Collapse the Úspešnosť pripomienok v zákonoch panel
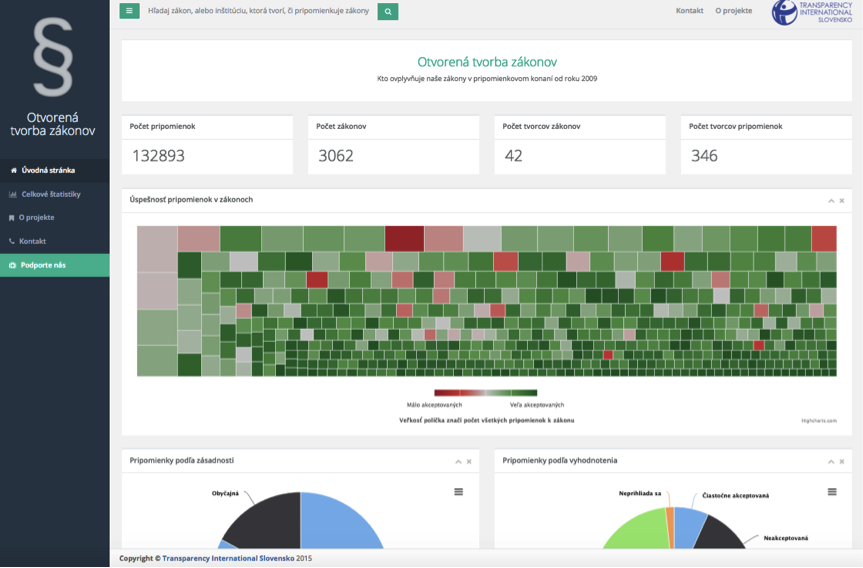Viewport: 863px width, 568px height. pos(831,201)
